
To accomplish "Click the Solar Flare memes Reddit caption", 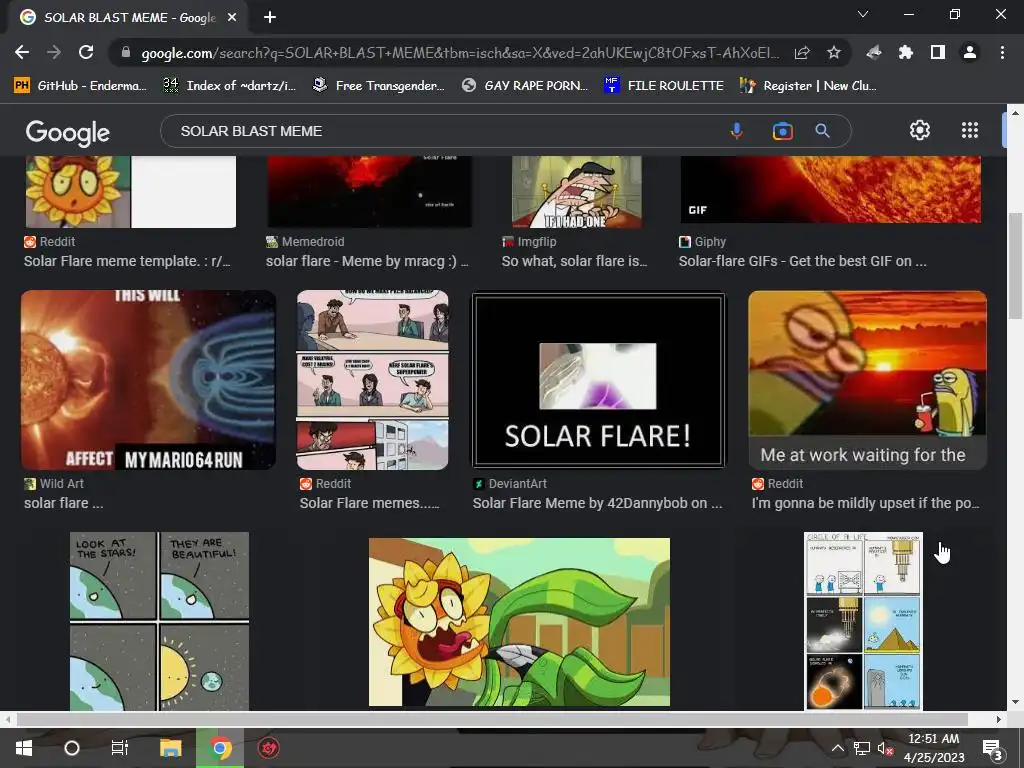I will click(369, 503).
